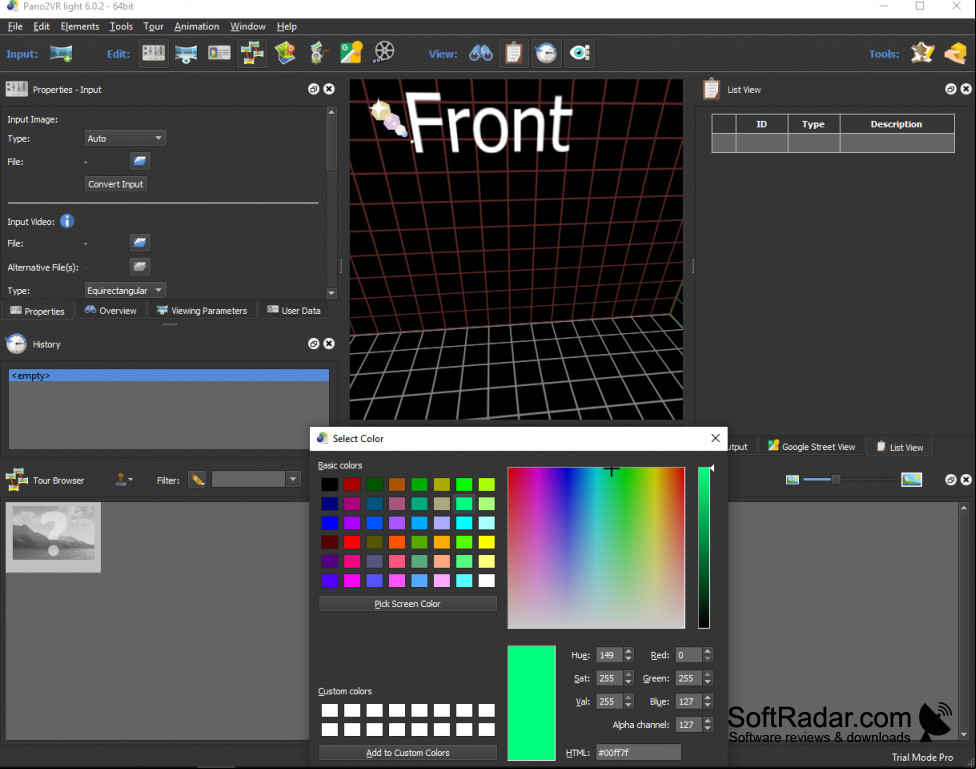Float the List View panel
This screenshot has width=976, height=769.
[950, 89]
